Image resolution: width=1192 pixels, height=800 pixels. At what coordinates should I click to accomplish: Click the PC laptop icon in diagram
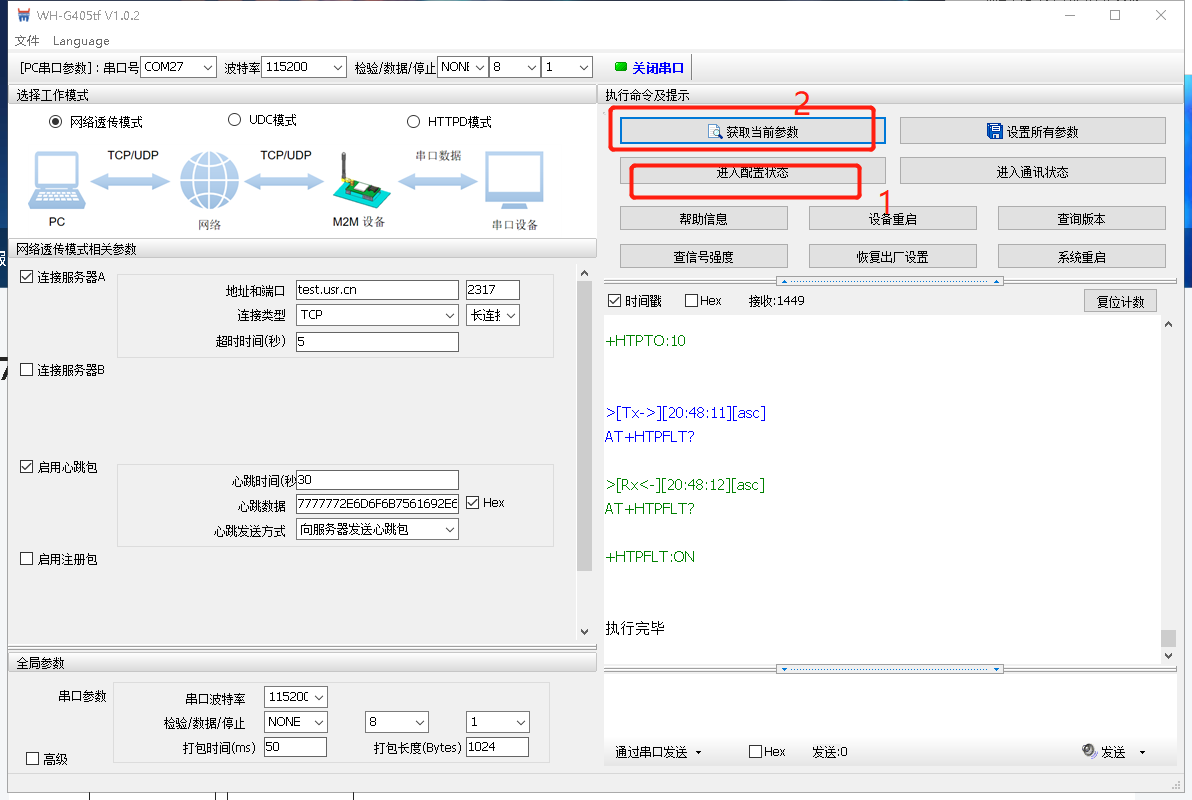click(x=55, y=182)
